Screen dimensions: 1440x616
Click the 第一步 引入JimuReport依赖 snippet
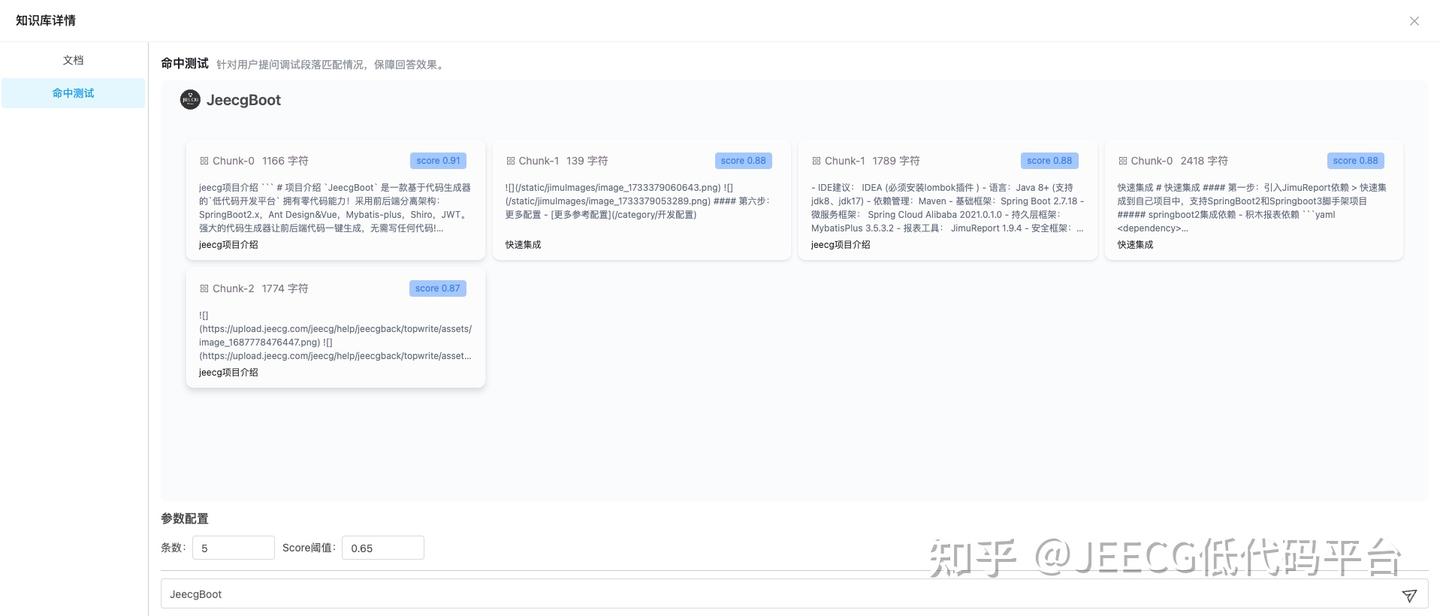point(1252,208)
